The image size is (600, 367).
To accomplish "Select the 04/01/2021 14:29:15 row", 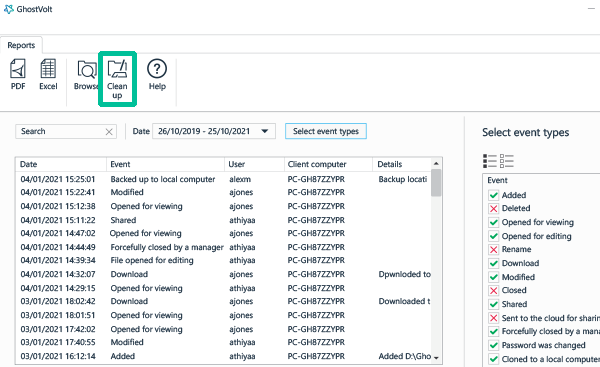I will coord(223,288).
